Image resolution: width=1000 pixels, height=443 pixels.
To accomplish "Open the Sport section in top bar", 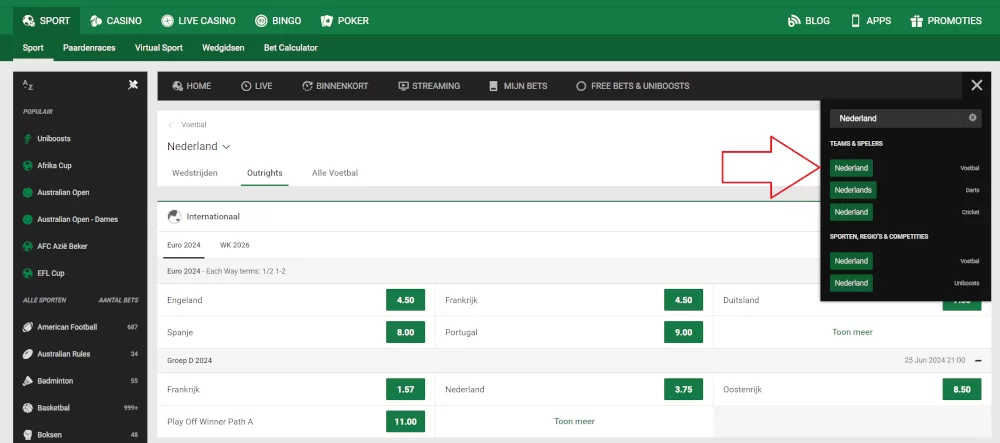I will [46, 20].
